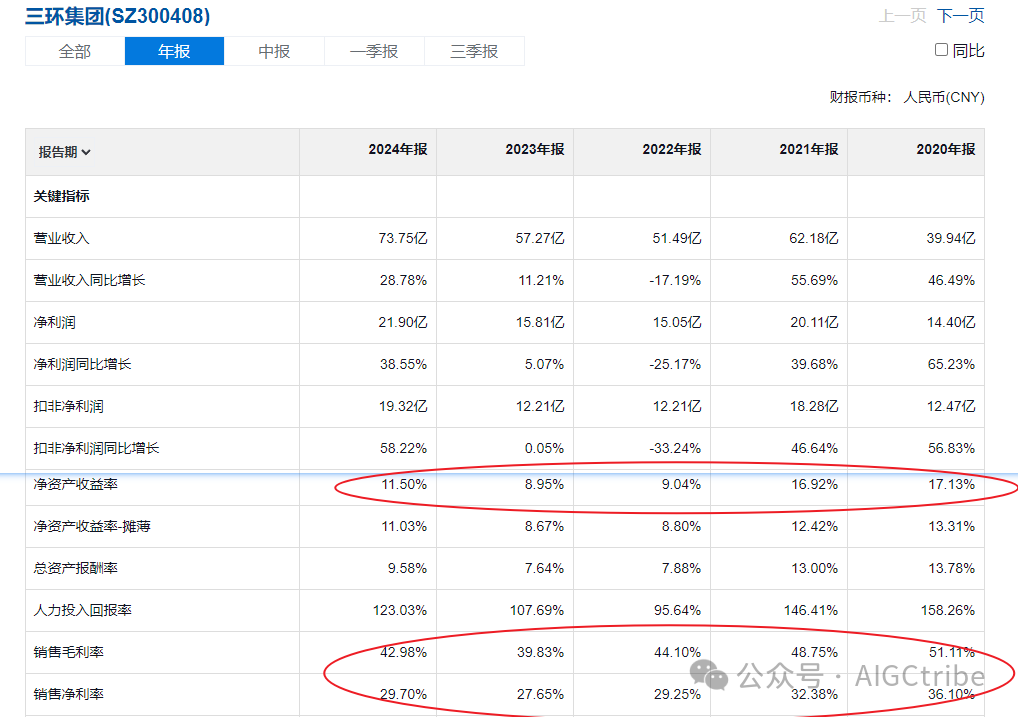This screenshot has height=717, width=1018.
Task: Click the 39.94亿 revenue value
Action: 950,238
